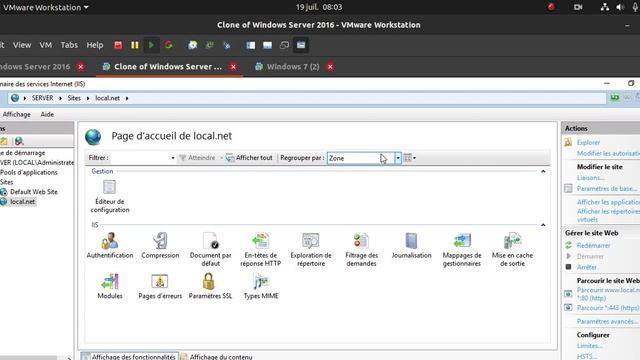This screenshot has width=640, height=360.
Task: Click VMware restart guest icon
Action: [x=168, y=45]
